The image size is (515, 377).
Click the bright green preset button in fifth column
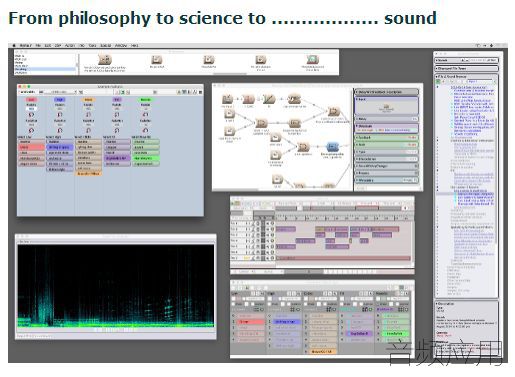pyautogui.click(x=146, y=158)
